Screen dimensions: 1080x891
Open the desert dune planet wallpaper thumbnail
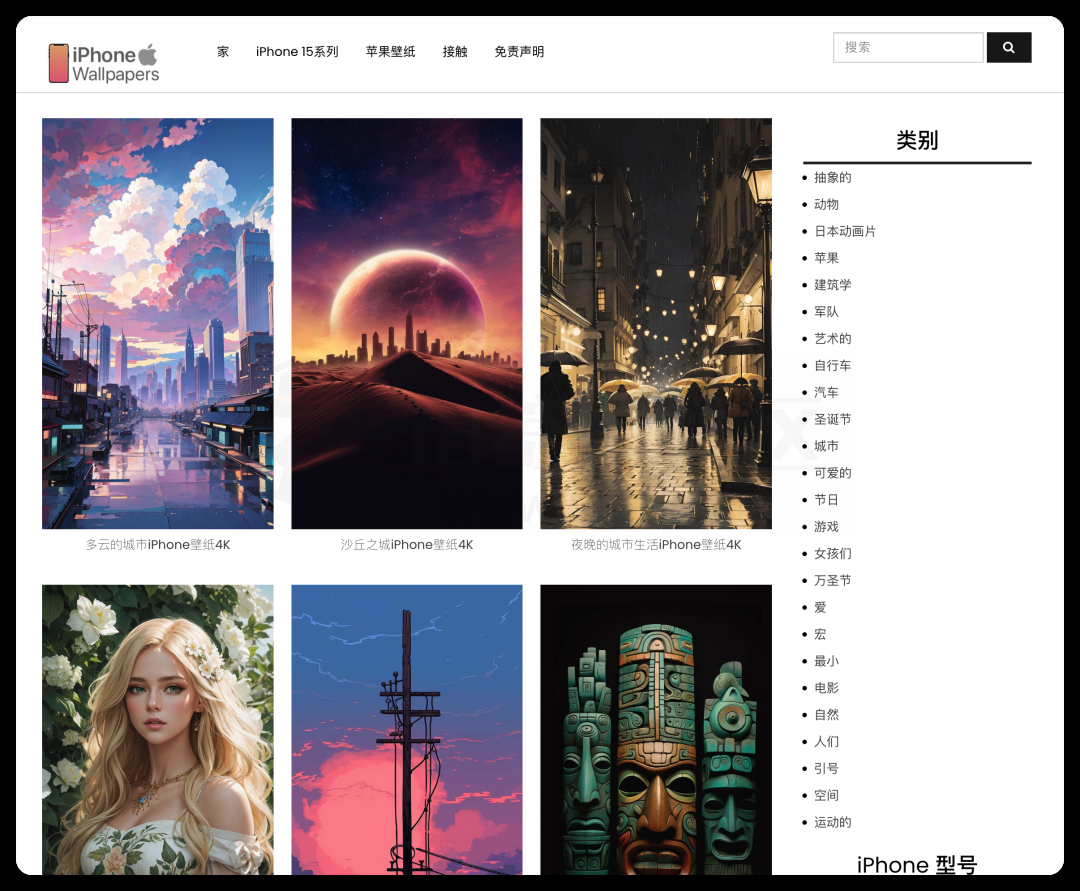tap(407, 324)
